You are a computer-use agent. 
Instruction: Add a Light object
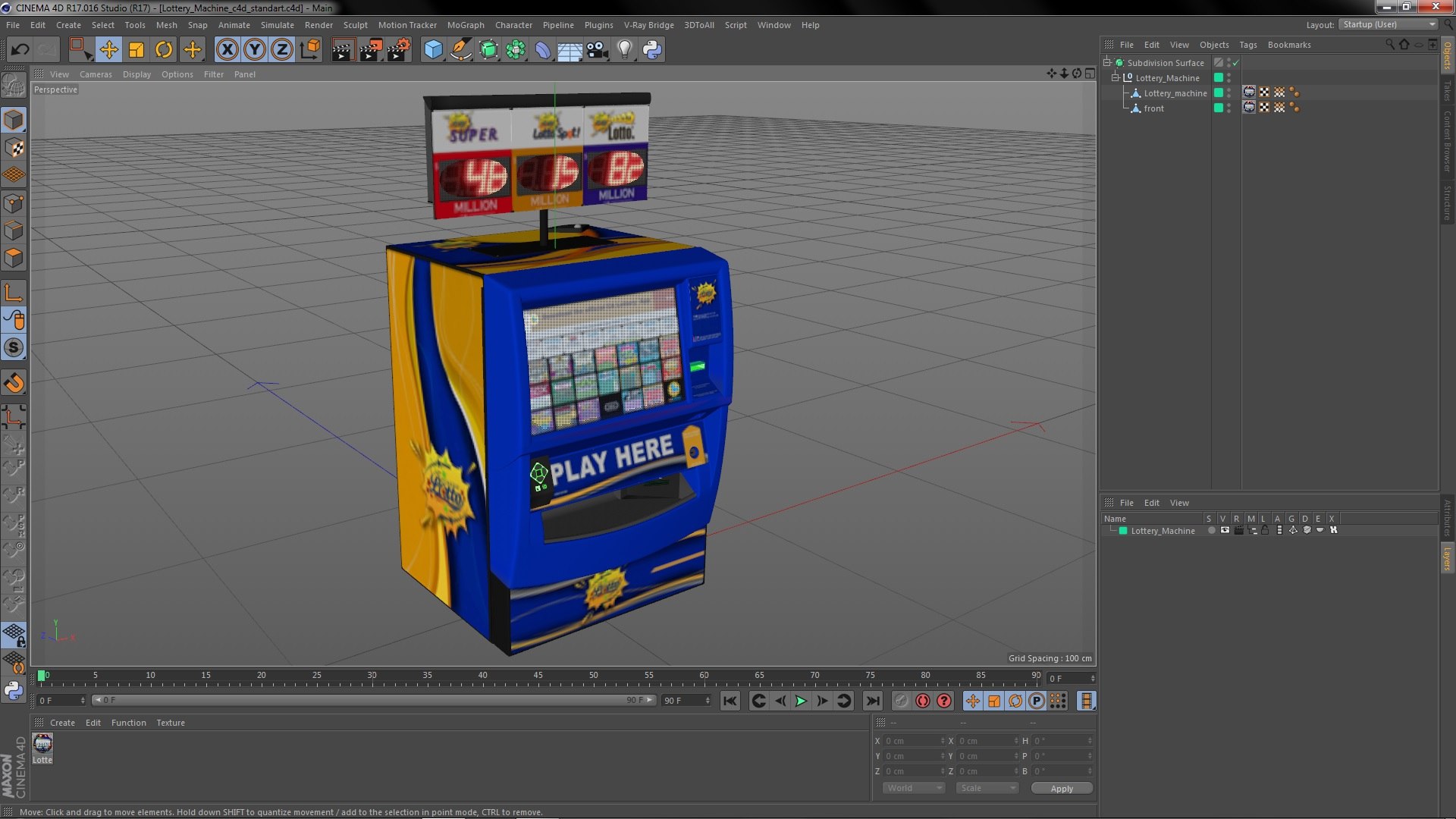(624, 50)
